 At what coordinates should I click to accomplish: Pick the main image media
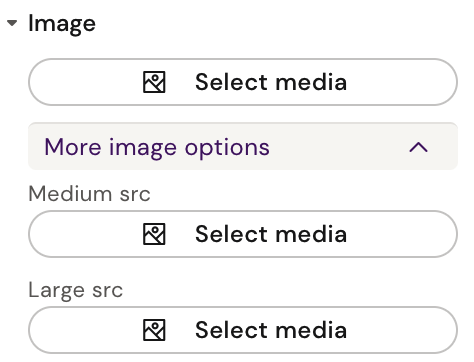click(243, 82)
